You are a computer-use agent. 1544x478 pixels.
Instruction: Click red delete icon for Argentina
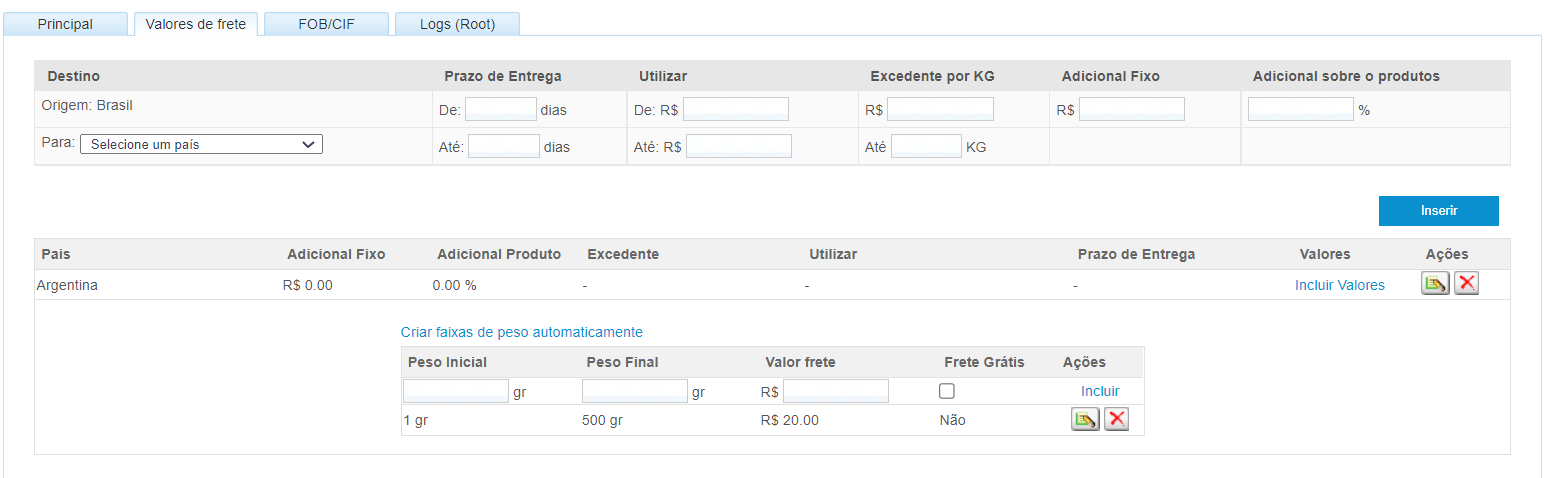point(1466,284)
